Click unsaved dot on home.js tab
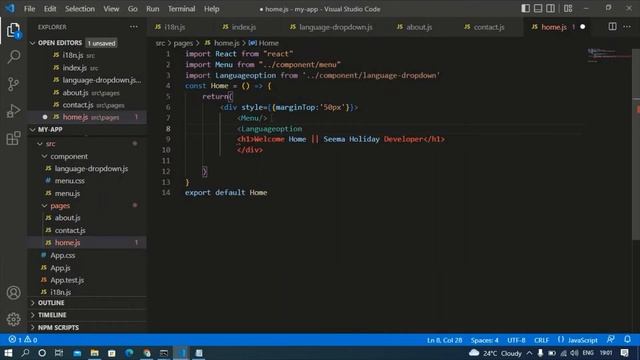Image resolution: width=640 pixels, height=360 pixels. click(582, 27)
